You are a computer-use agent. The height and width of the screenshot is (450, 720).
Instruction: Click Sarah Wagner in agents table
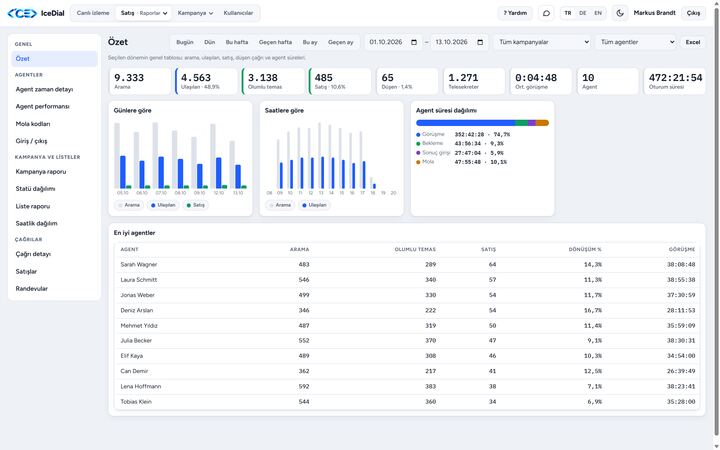pos(139,264)
